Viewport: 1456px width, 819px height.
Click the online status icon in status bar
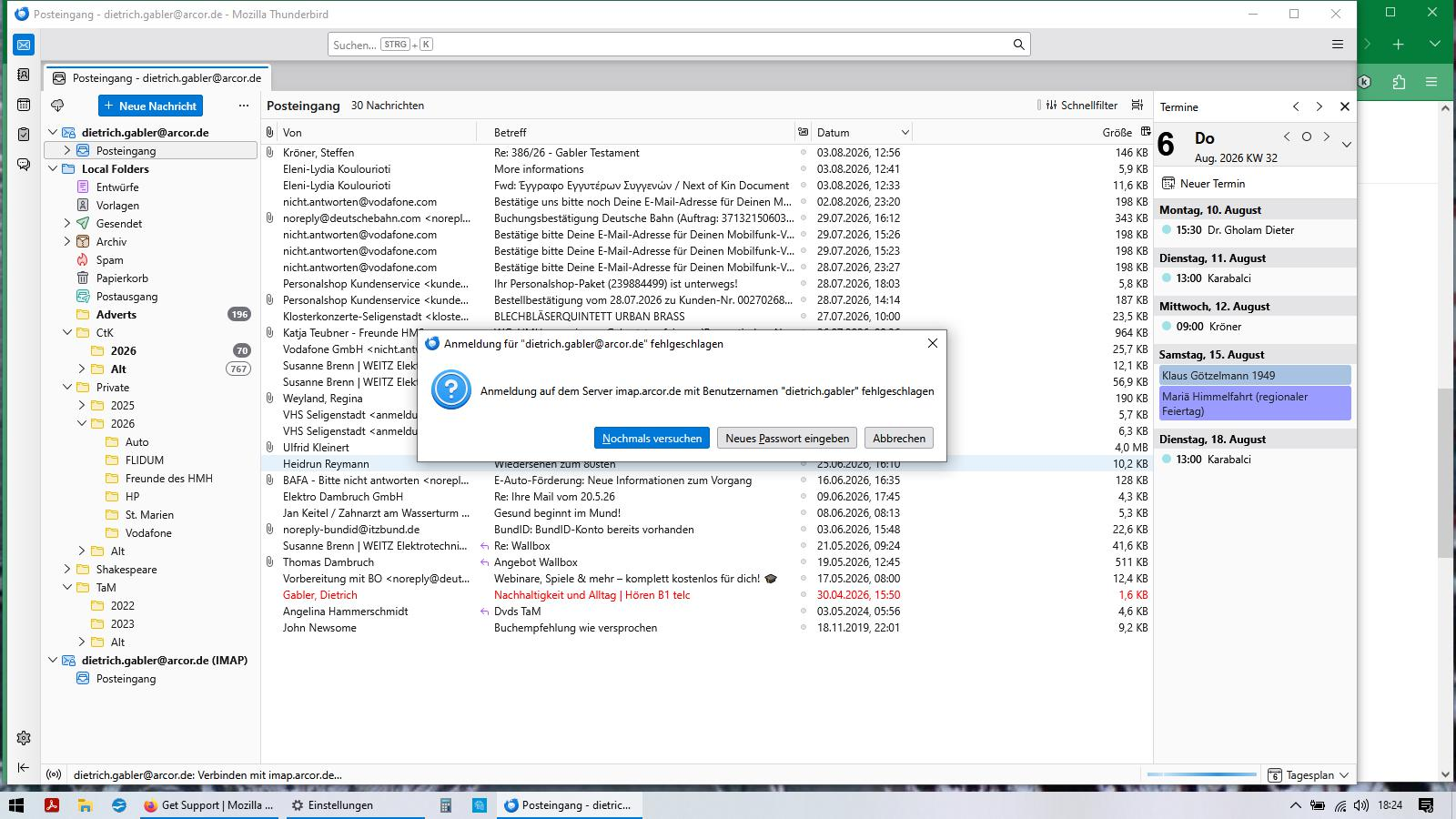[x=55, y=775]
